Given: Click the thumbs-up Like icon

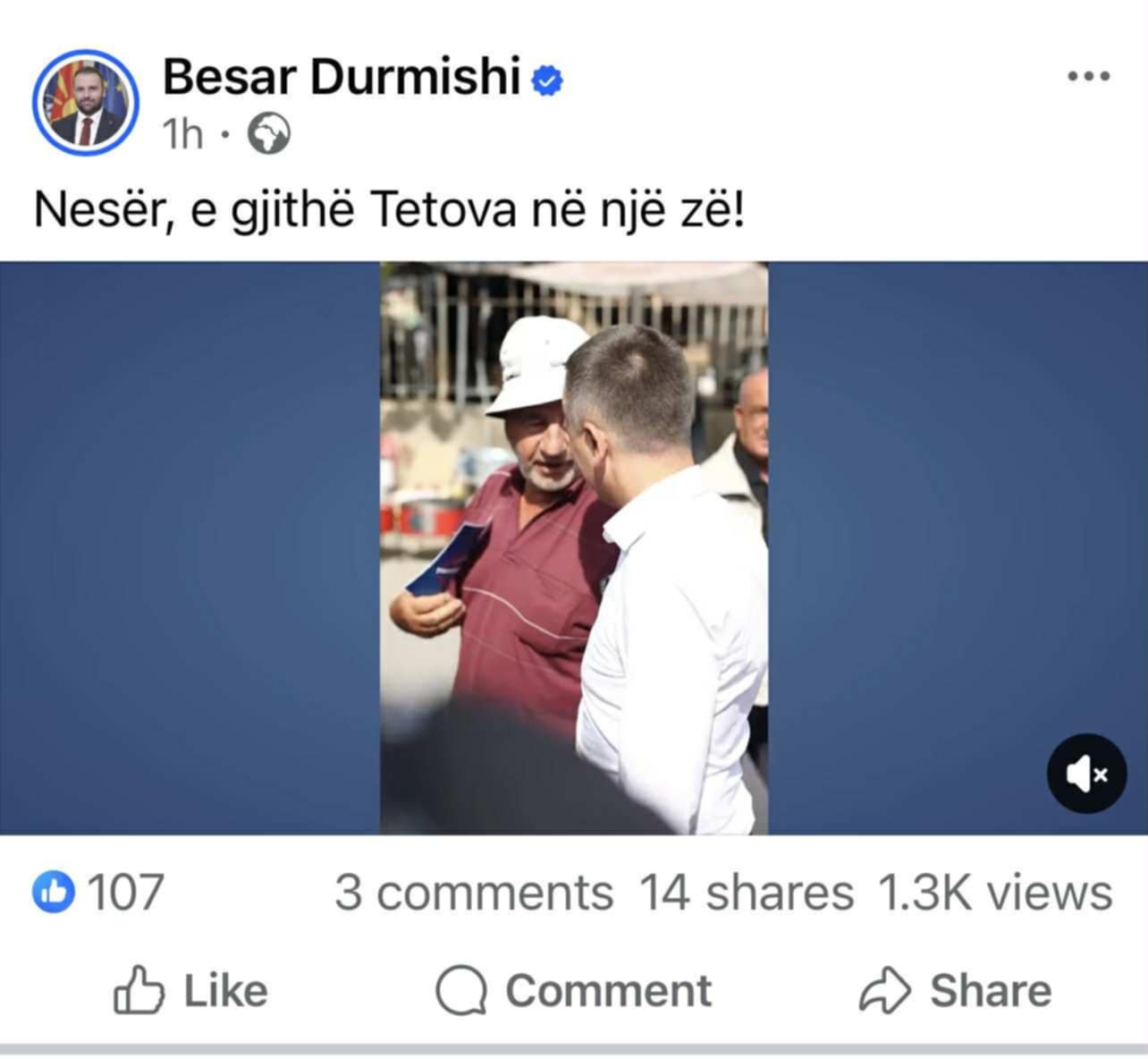Looking at the screenshot, I should (139, 989).
